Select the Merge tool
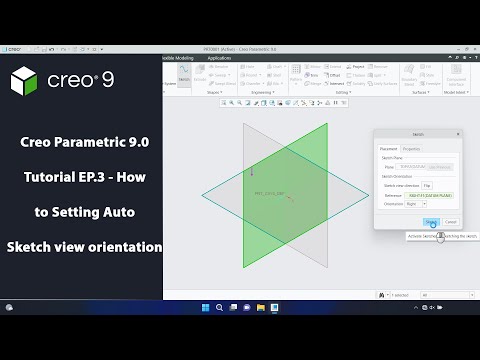This screenshot has height=360, width=480. tap(313, 84)
